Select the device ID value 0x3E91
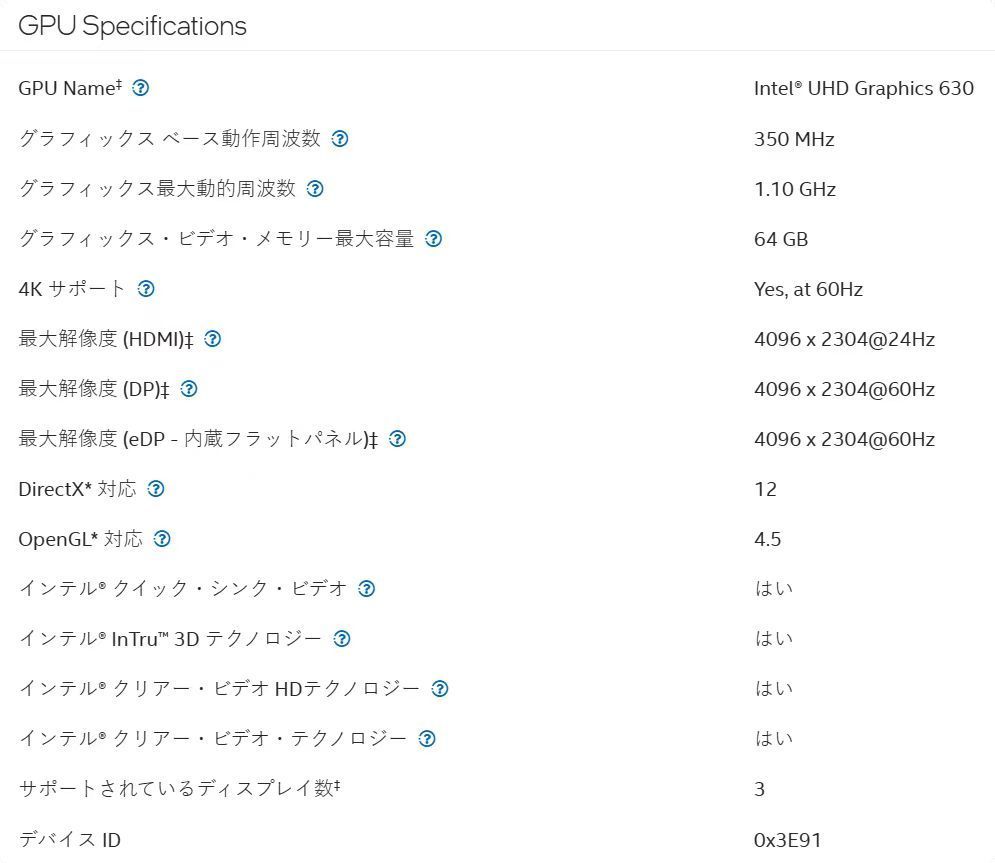The image size is (995, 863). [x=787, y=840]
